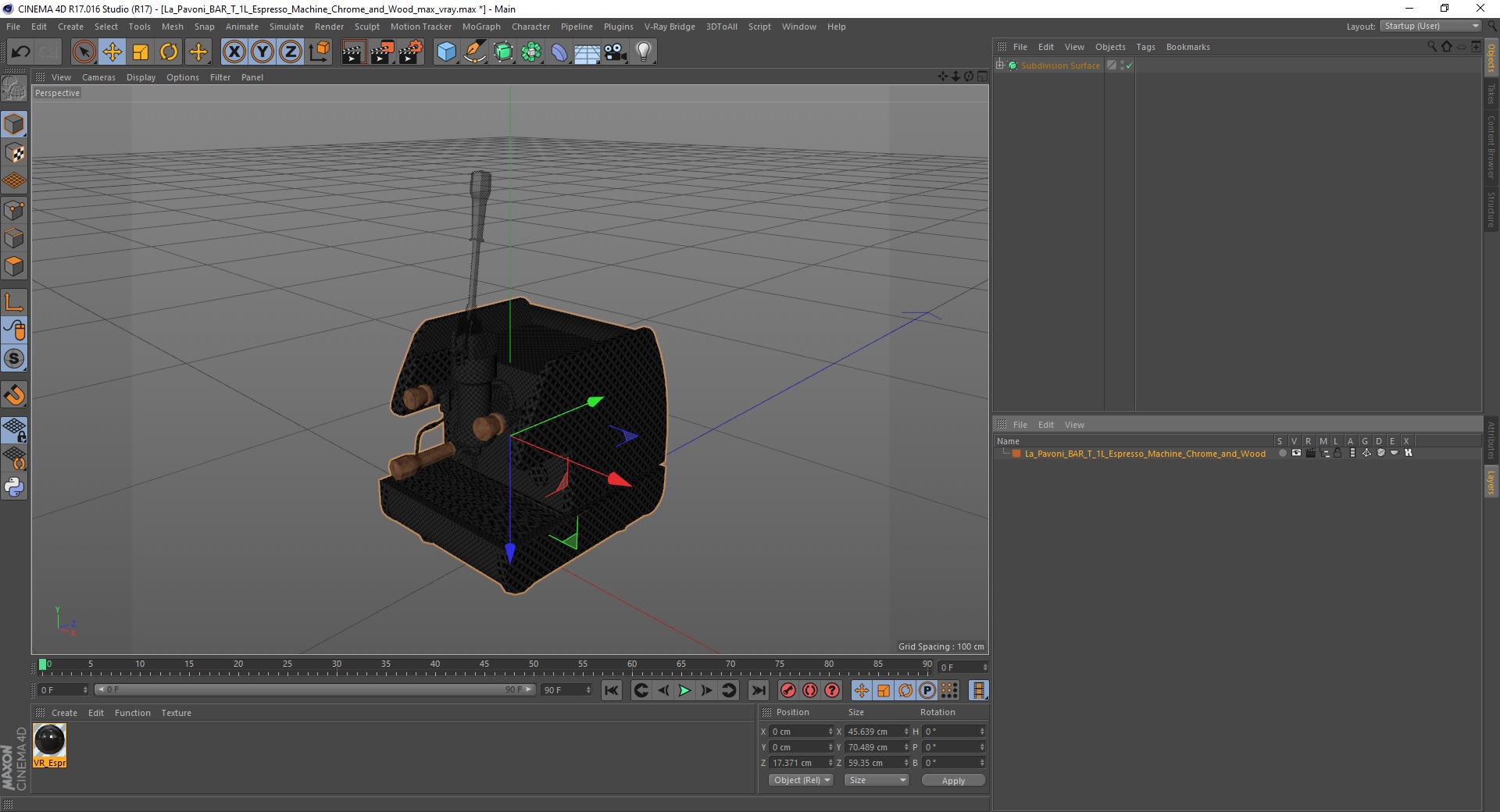
Task: Open material manager Create menu
Action: [x=64, y=713]
